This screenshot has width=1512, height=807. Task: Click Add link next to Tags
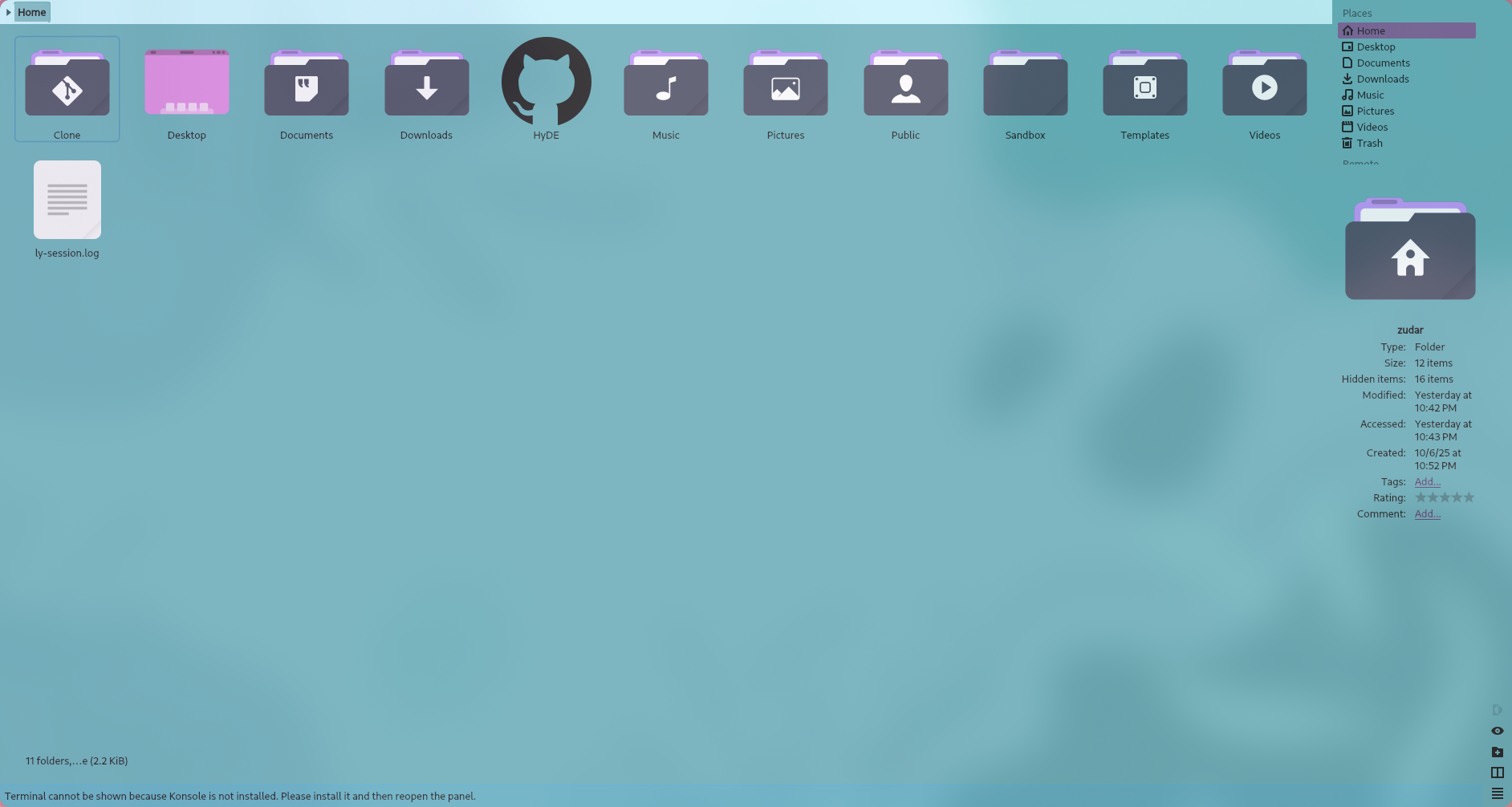(x=1427, y=481)
